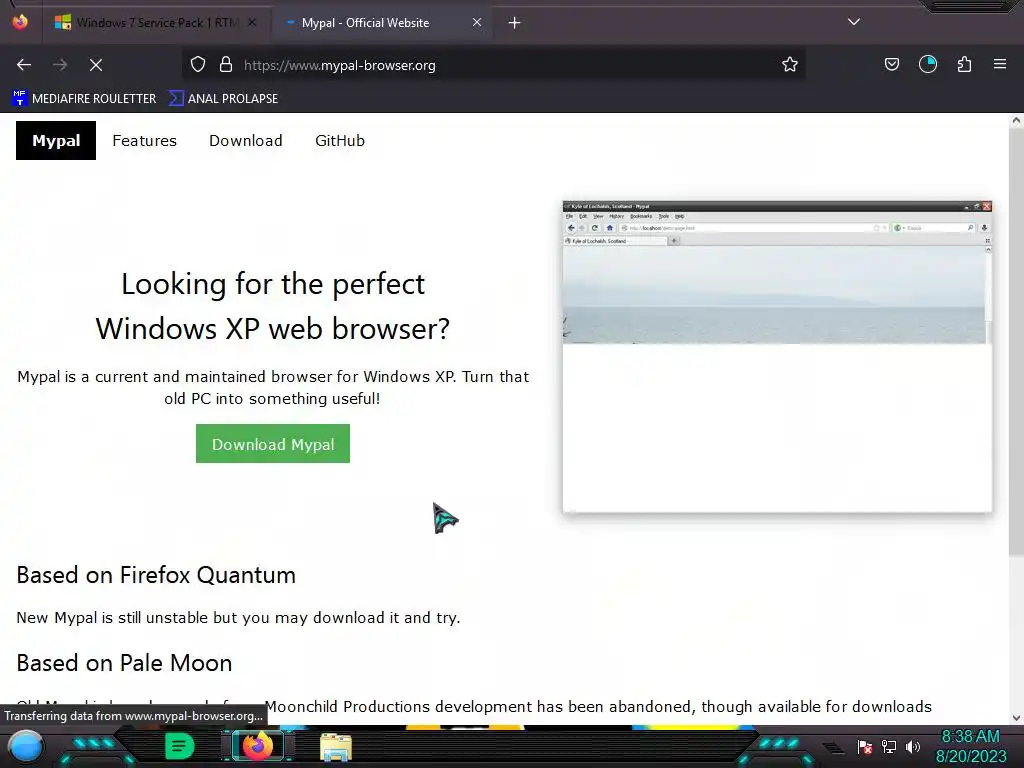
Task: Click the page vertical scrollbar thumb
Action: (1016, 343)
